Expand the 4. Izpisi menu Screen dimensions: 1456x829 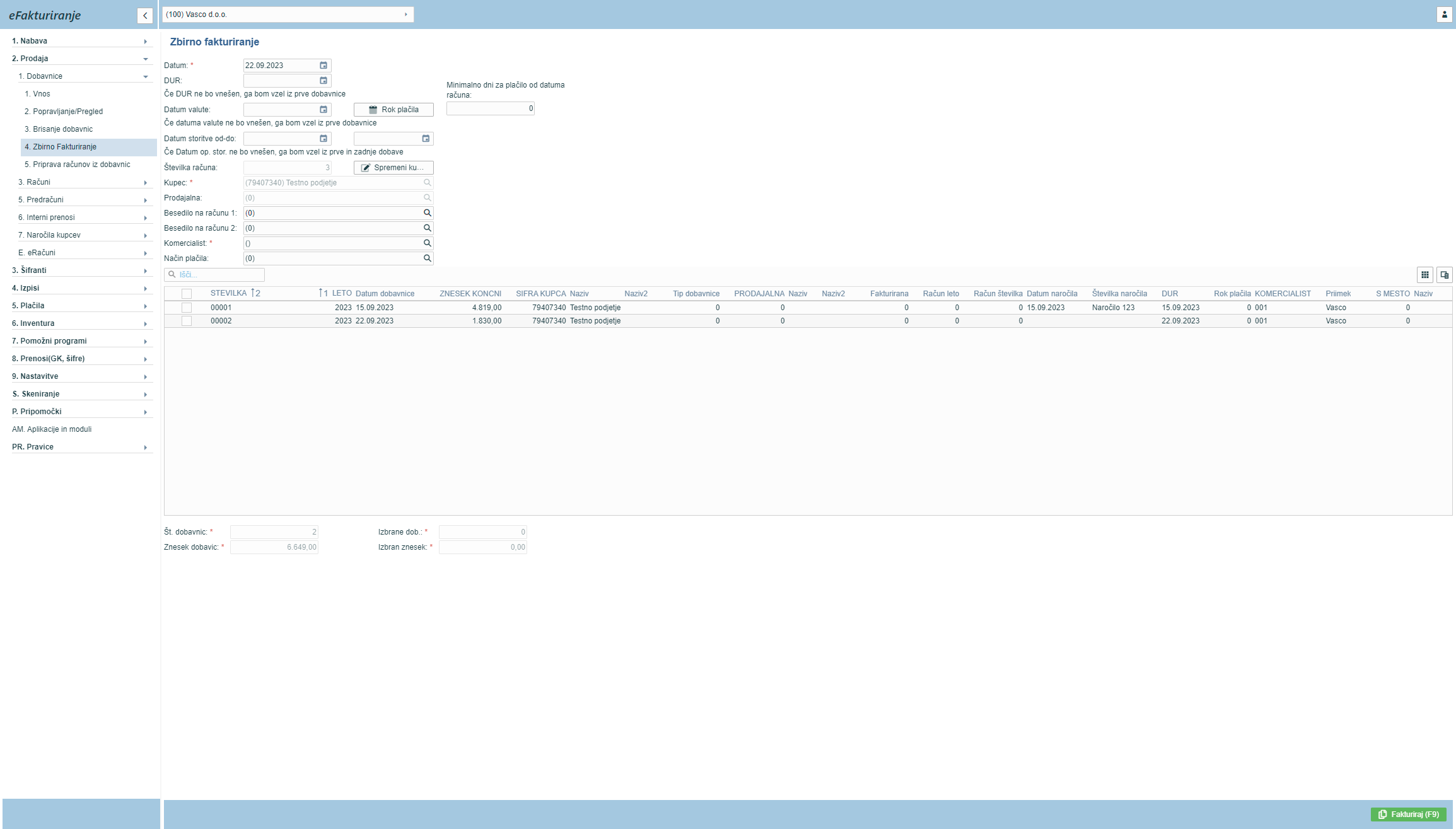(82, 288)
